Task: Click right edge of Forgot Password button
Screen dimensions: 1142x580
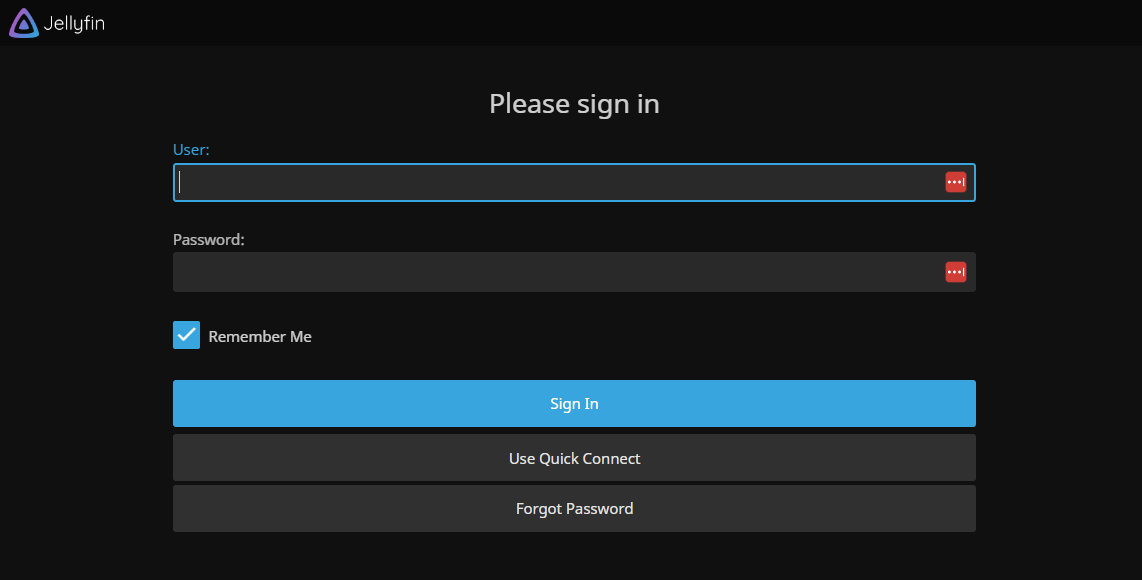Action: [x=966, y=509]
